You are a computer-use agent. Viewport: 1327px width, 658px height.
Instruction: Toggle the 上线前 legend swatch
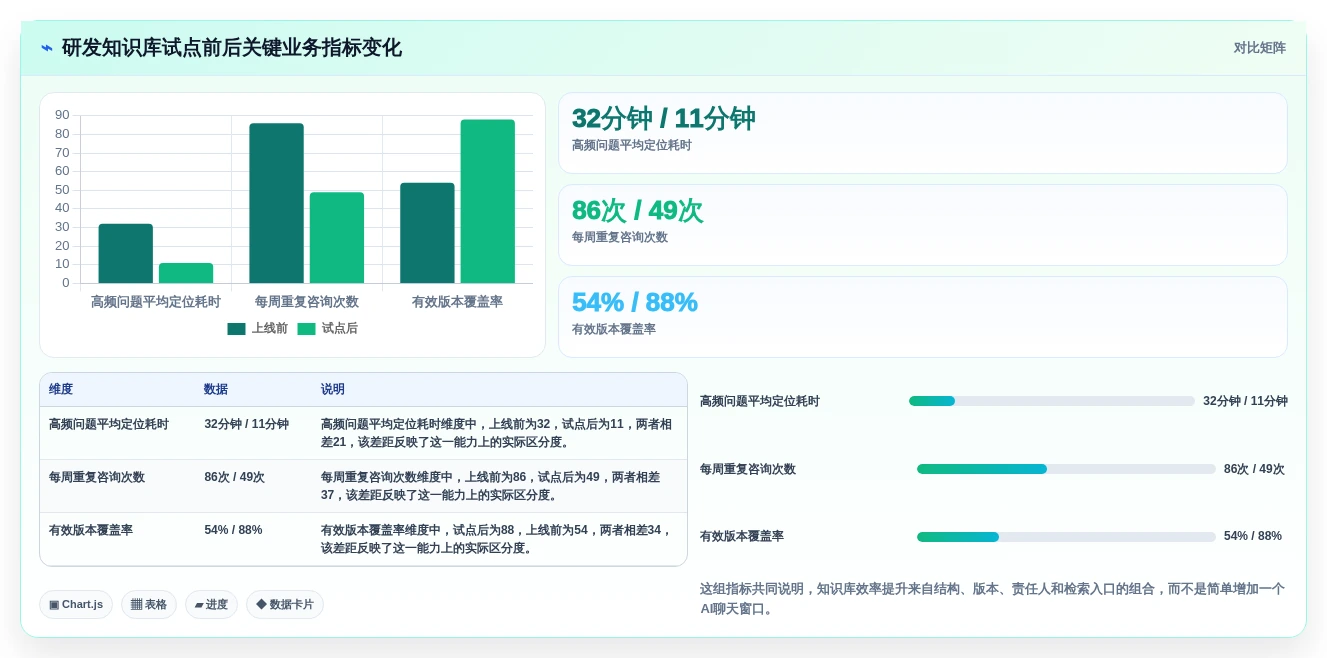(236, 329)
